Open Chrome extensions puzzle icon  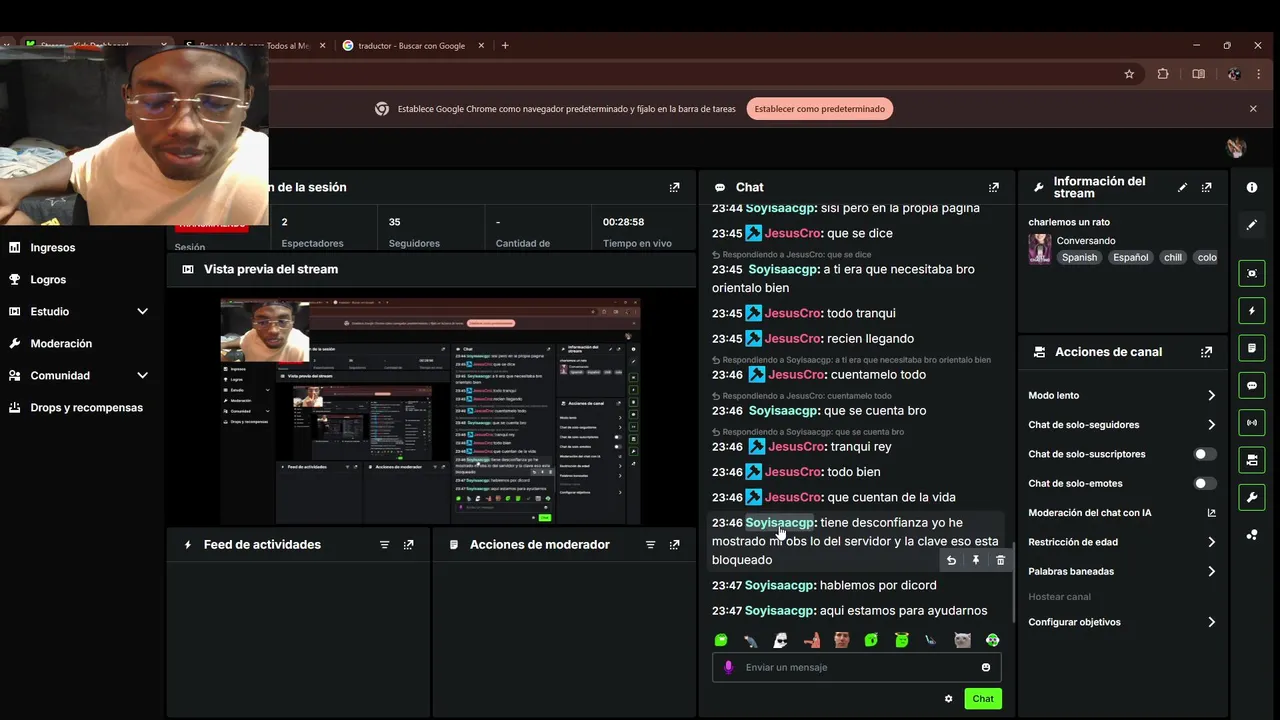click(x=1163, y=74)
